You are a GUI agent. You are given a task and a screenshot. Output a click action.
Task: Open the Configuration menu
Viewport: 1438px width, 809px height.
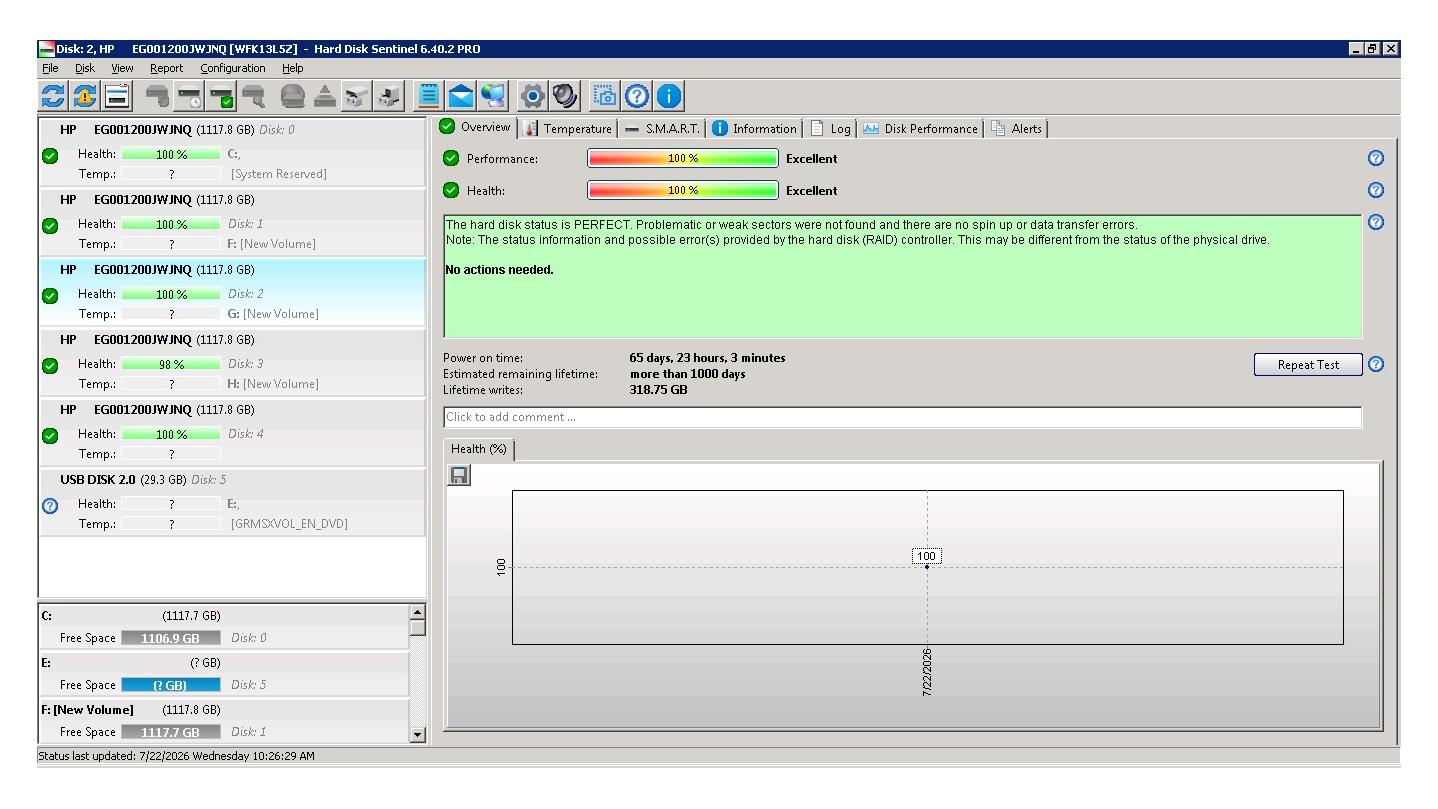point(233,68)
